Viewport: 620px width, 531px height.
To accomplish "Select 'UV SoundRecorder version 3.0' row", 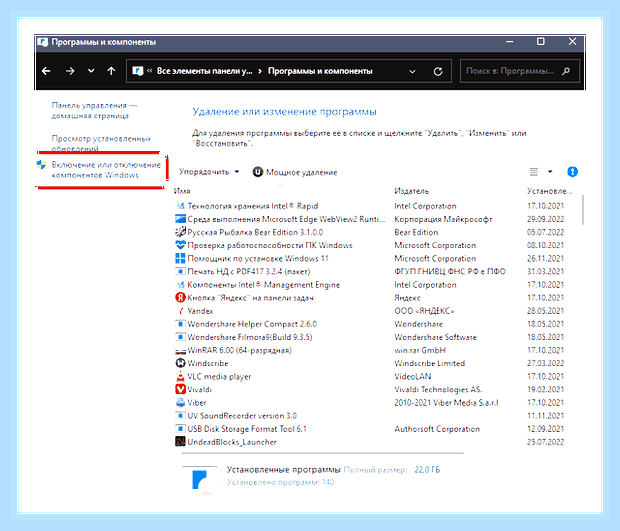I will coord(369,416).
